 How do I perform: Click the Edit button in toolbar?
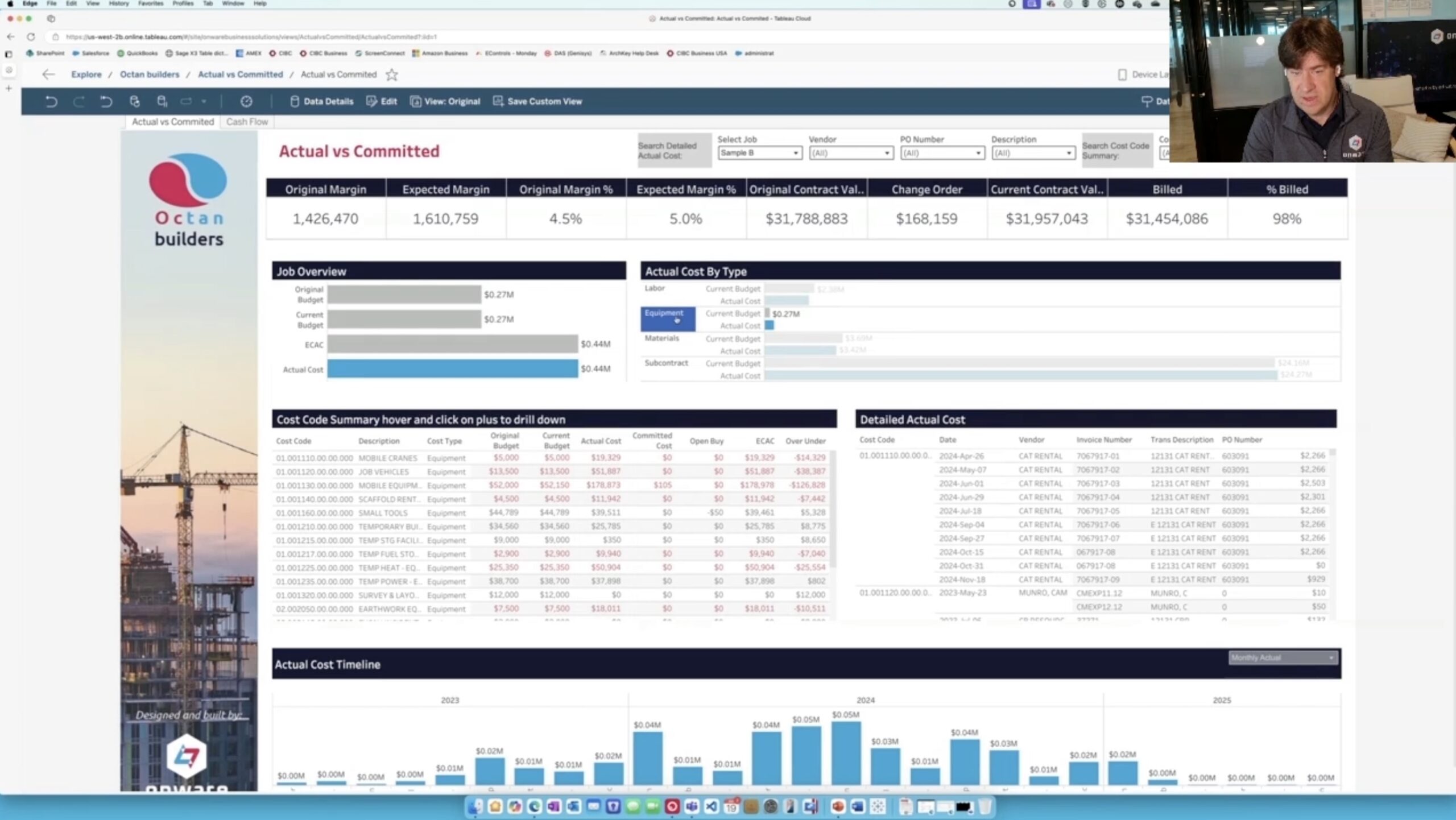coord(382,101)
